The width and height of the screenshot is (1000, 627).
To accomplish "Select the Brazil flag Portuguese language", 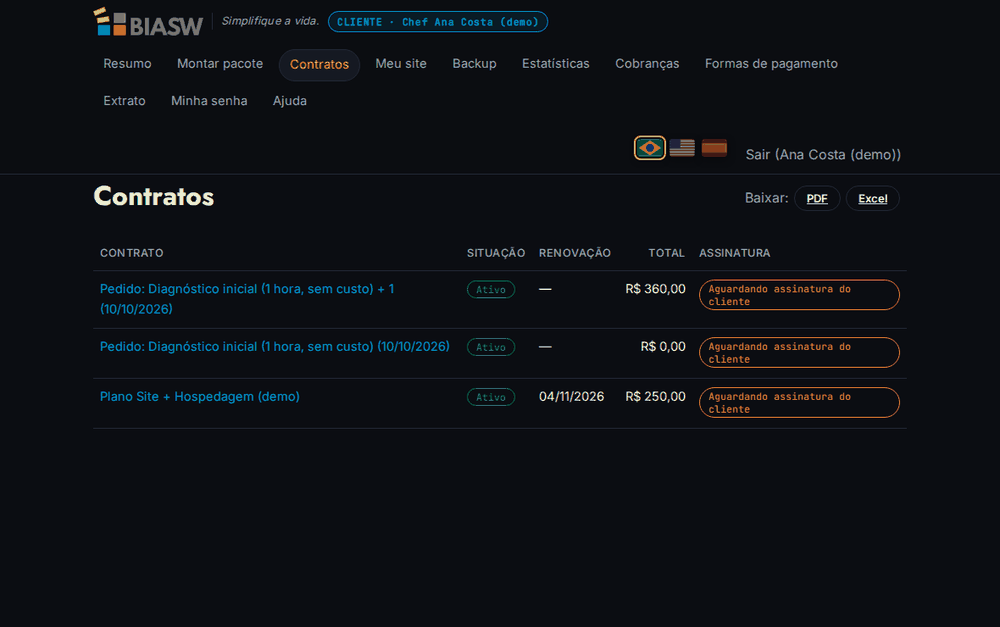I will (649, 148).
